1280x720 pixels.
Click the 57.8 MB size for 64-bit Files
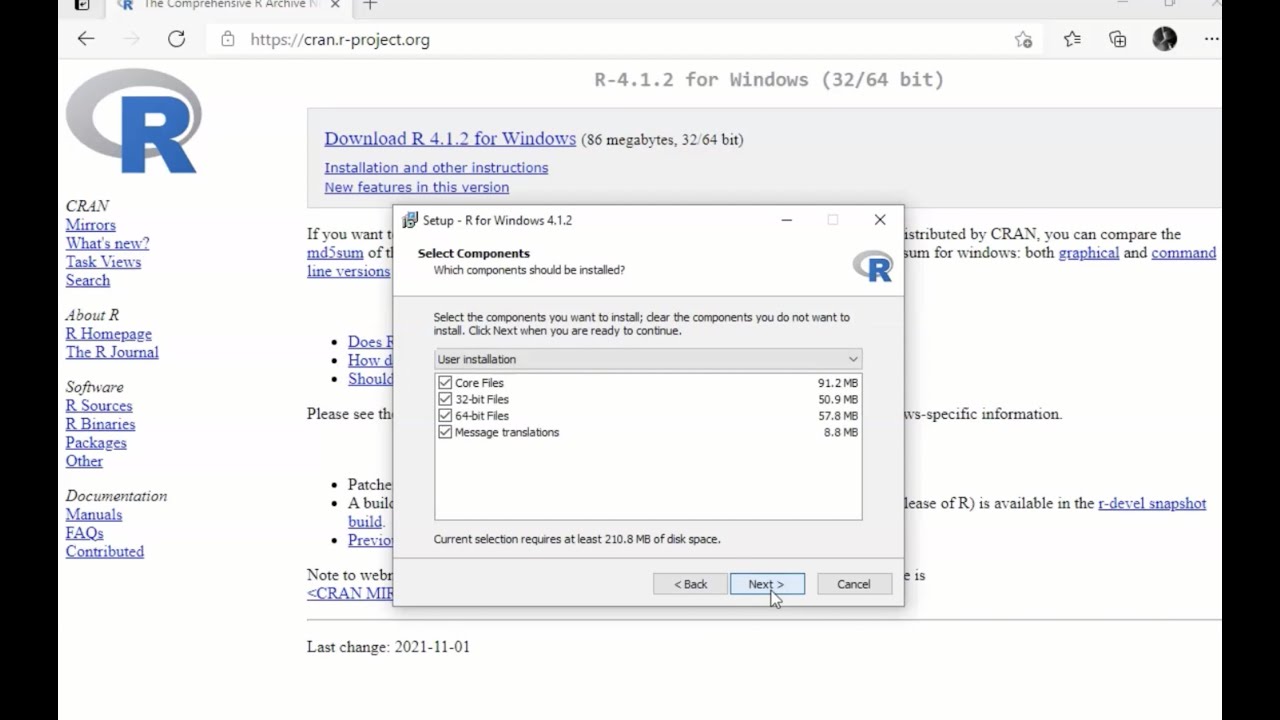point(838,416)
